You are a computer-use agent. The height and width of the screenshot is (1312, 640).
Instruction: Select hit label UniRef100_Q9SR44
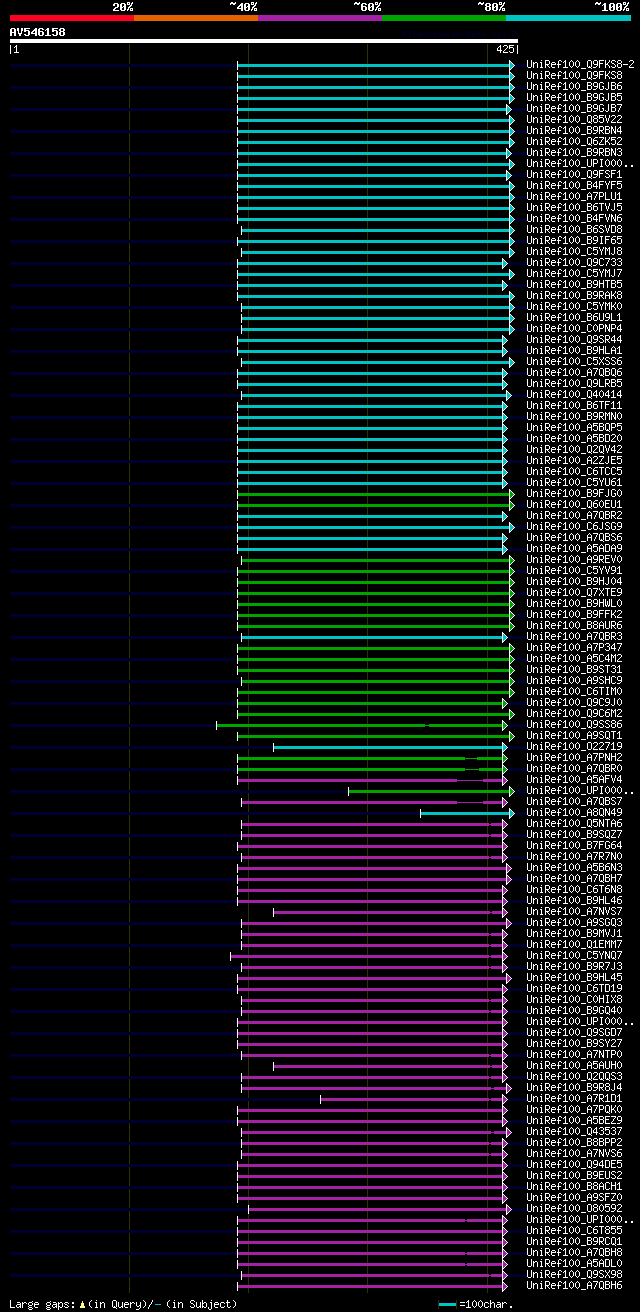tap(575, 339)
